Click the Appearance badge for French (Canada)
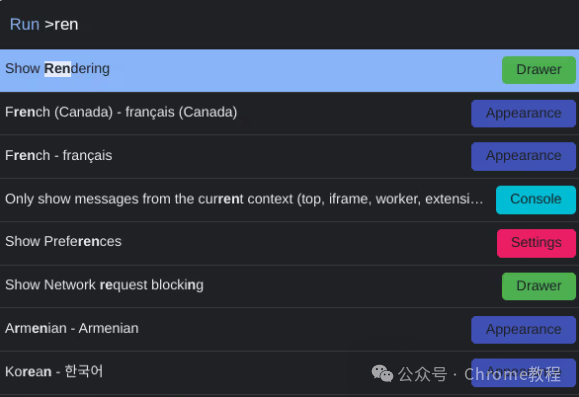Screen dimensions: 579x397 click(x=523, y=113)
